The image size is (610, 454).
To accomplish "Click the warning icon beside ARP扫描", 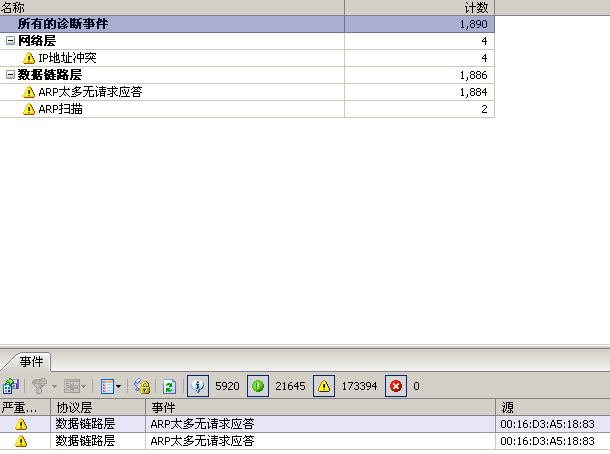I will (29, 109).
